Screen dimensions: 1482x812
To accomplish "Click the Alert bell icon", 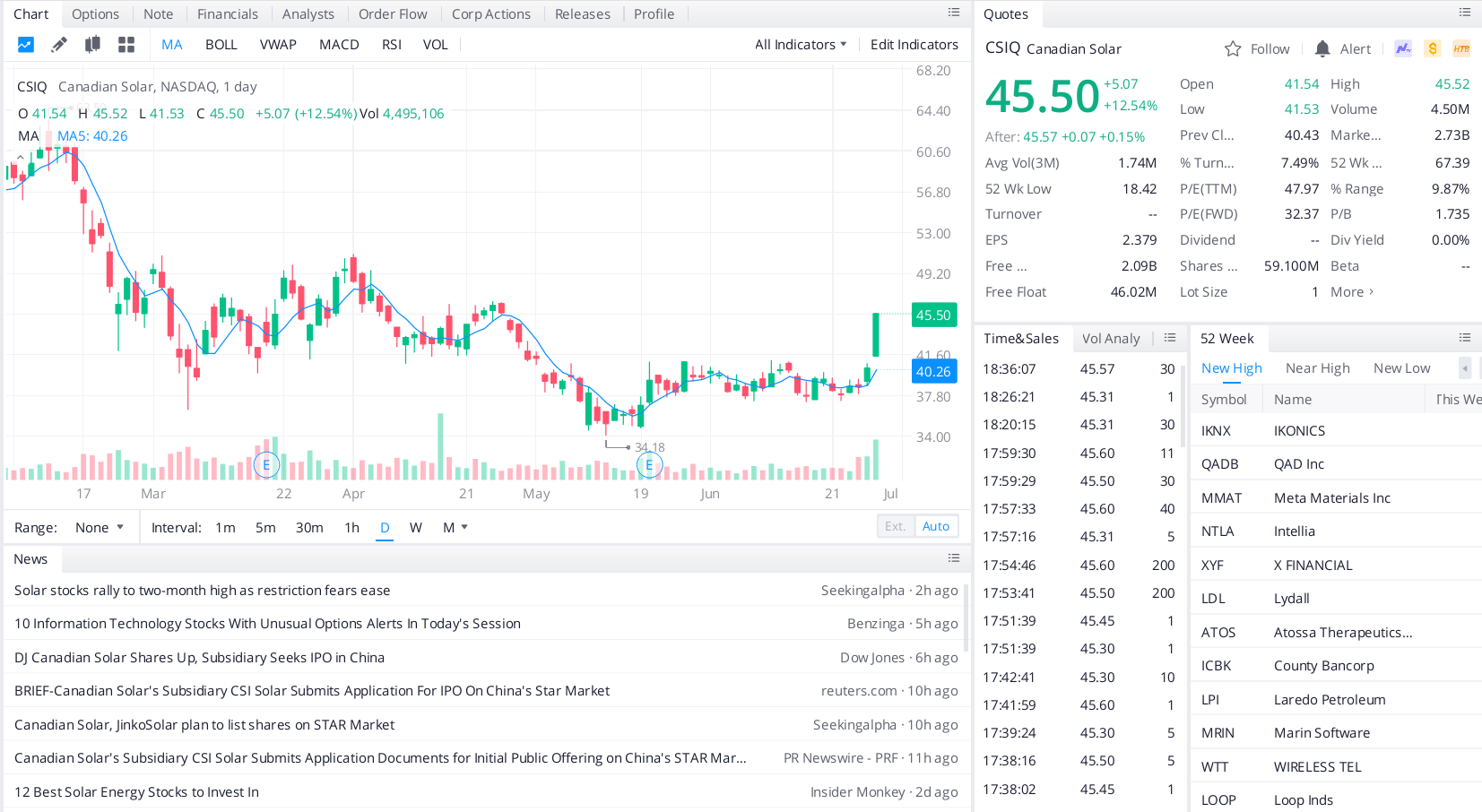I will click(1322, 48).
